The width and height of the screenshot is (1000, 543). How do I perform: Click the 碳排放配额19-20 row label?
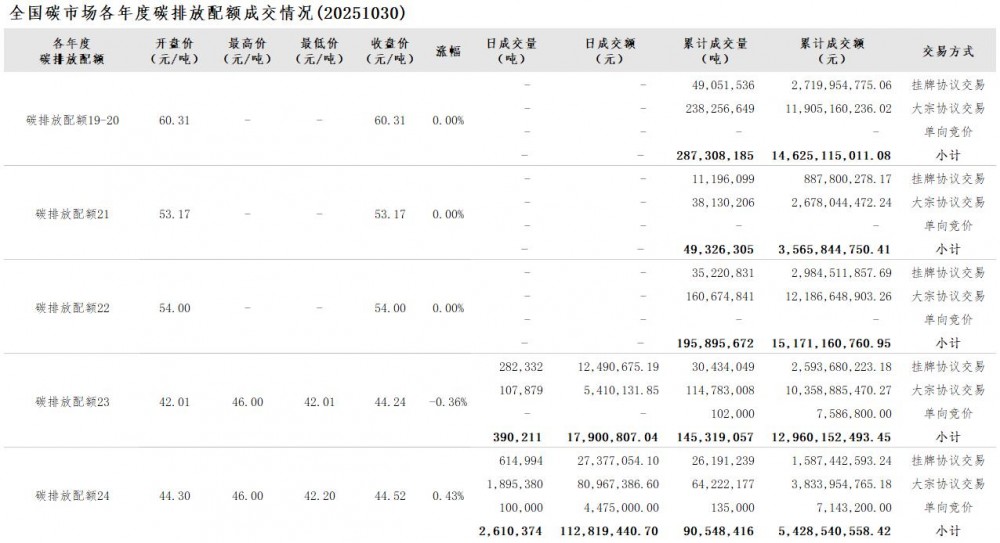point(72,120)
